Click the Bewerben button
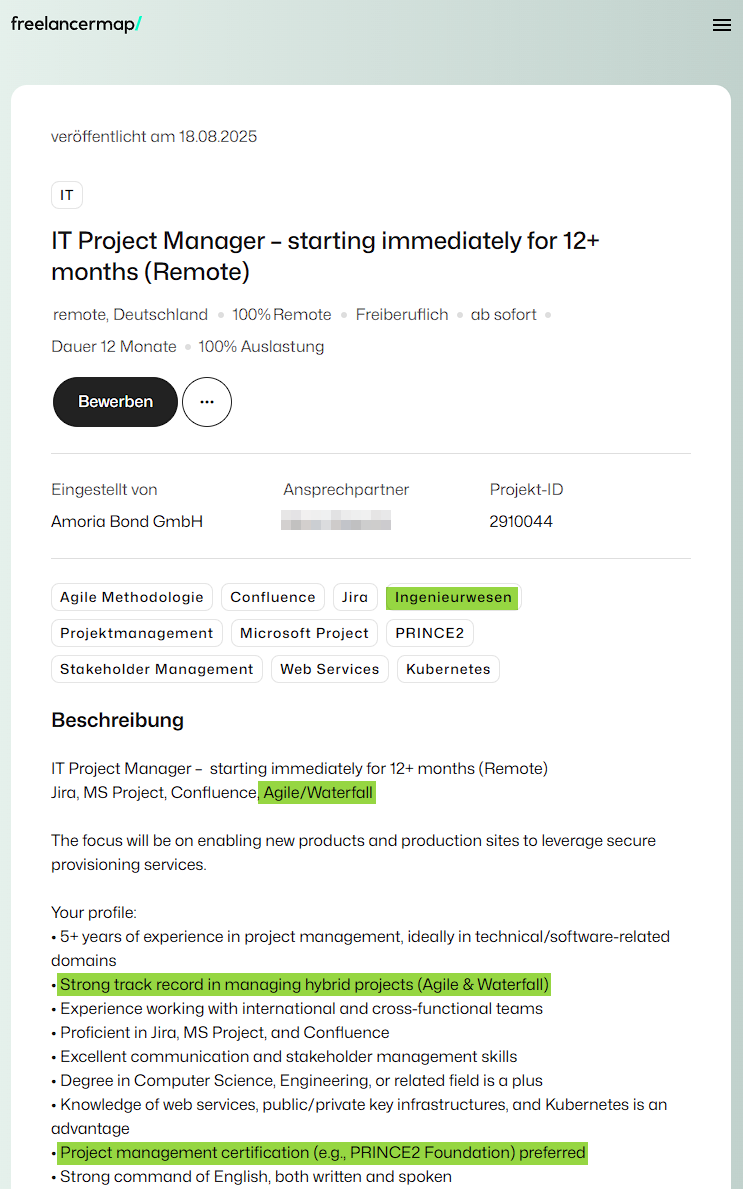Image resolution: width=743 pixels, height=1189 pixels. click(x=115, y=402)
